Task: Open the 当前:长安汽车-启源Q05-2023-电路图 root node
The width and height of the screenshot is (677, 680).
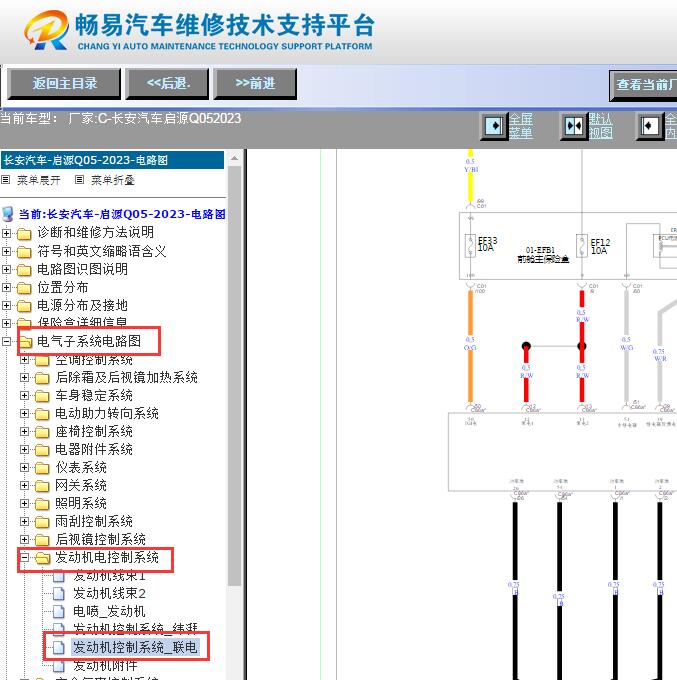Action: tap(122, 214)
